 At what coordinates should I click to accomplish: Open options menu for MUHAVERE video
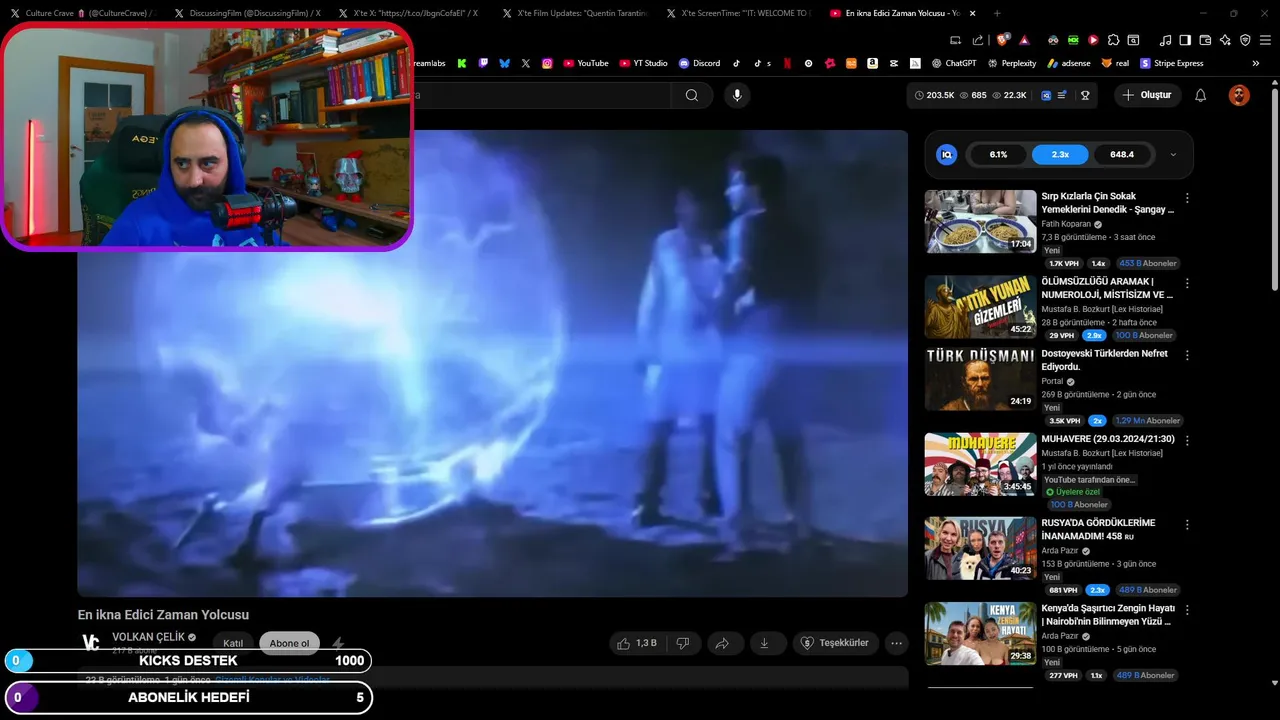pos(1187,441)
